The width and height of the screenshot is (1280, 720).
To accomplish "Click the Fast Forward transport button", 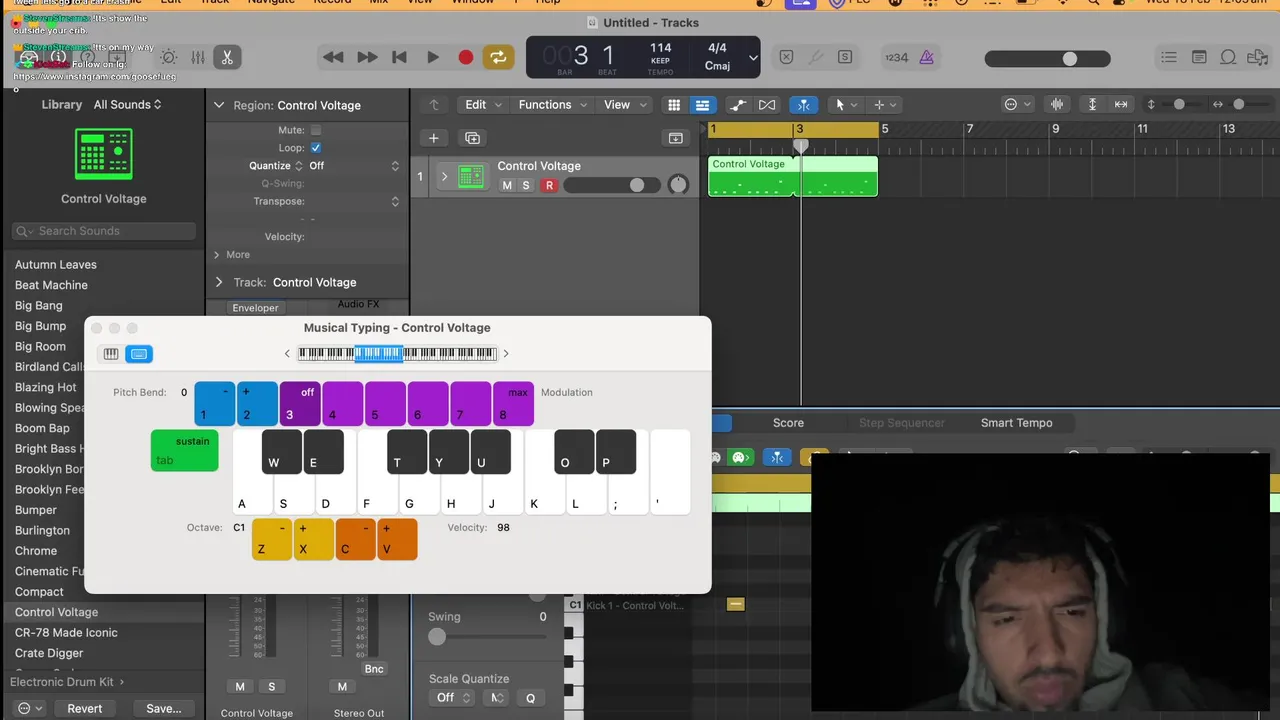I will pos(367,58).
